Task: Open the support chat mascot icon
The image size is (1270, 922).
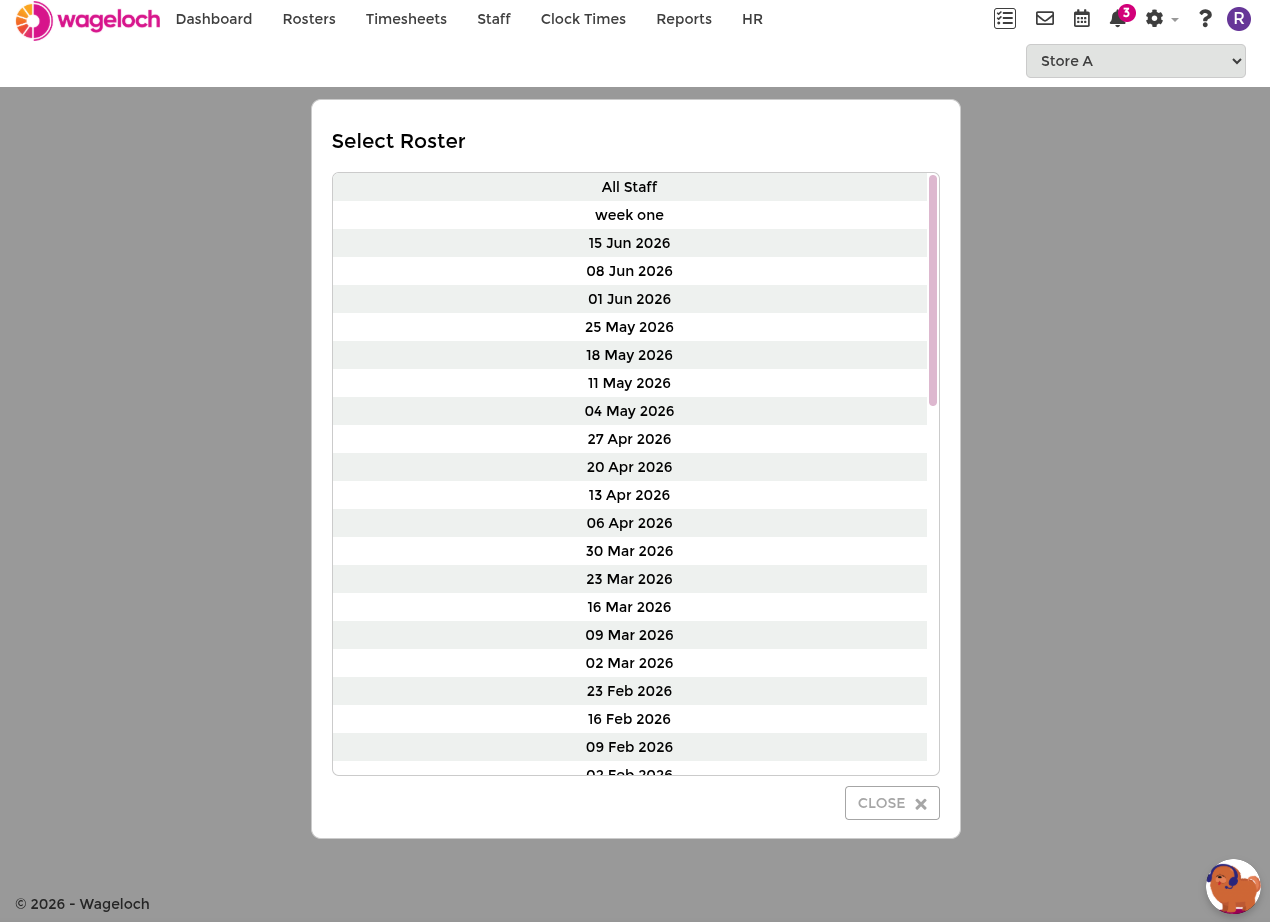Action: [1233, 886]
